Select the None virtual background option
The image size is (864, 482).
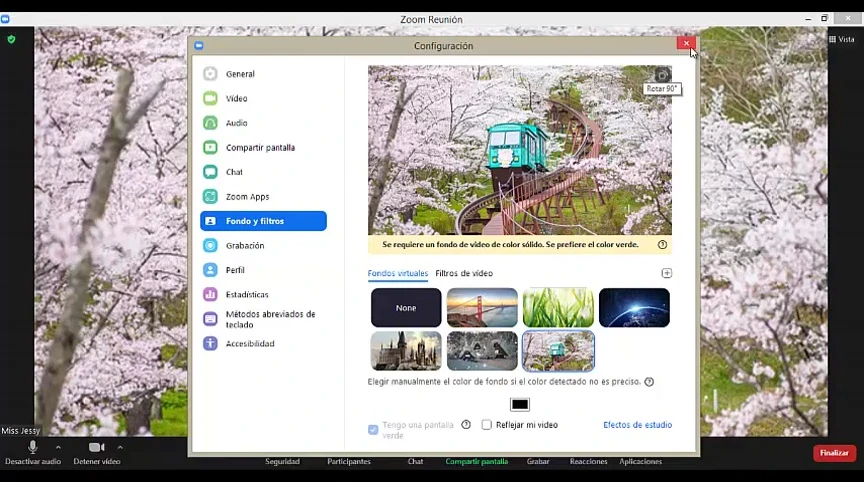click(x=406, y=308)
